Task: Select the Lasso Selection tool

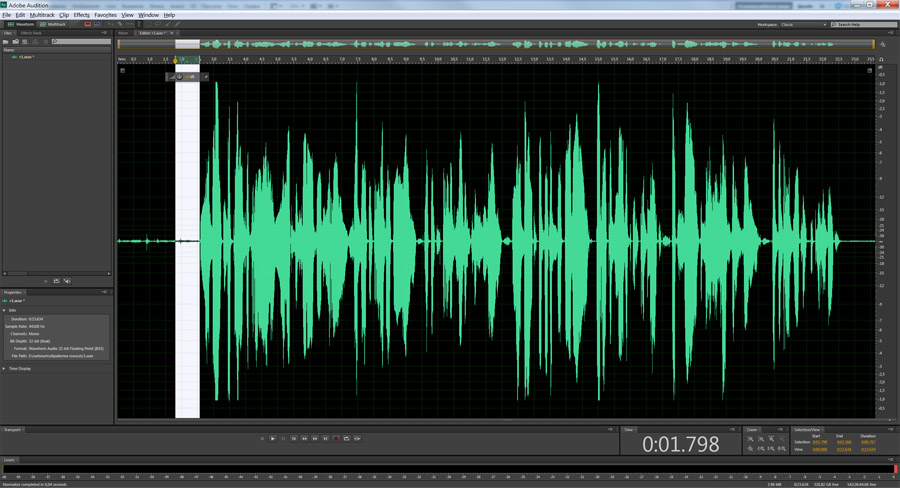Action: tap(158, 24)
